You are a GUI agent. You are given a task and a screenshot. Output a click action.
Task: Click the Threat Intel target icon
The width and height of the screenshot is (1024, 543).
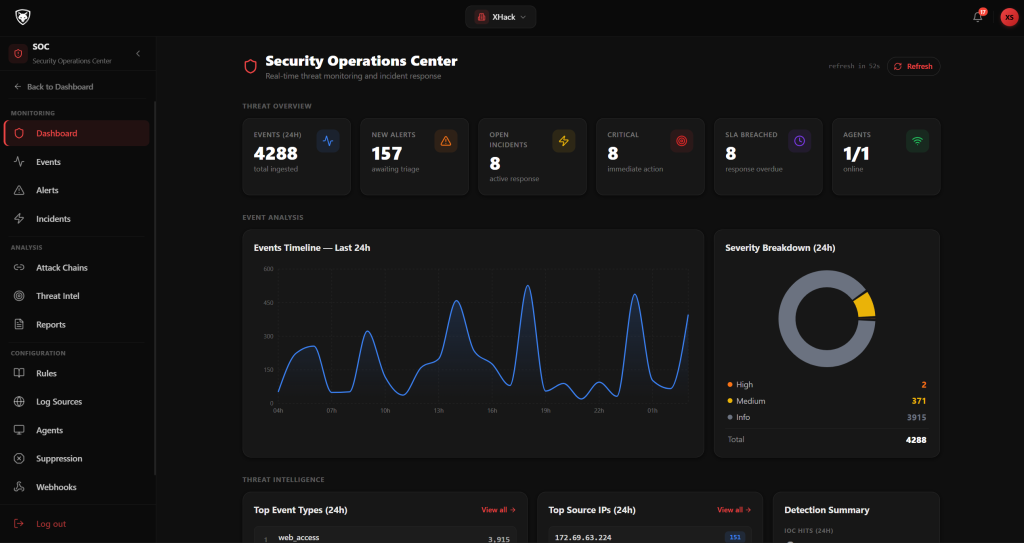pyautogui.click(x=19, y=296)
